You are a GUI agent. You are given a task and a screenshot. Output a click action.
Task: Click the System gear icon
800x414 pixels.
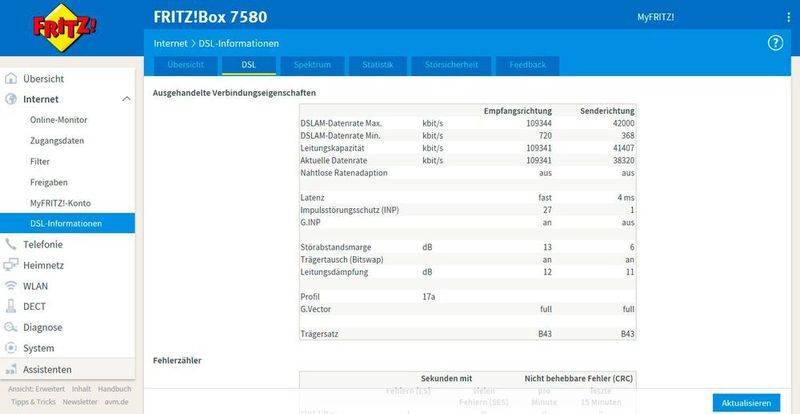(11, 348)
